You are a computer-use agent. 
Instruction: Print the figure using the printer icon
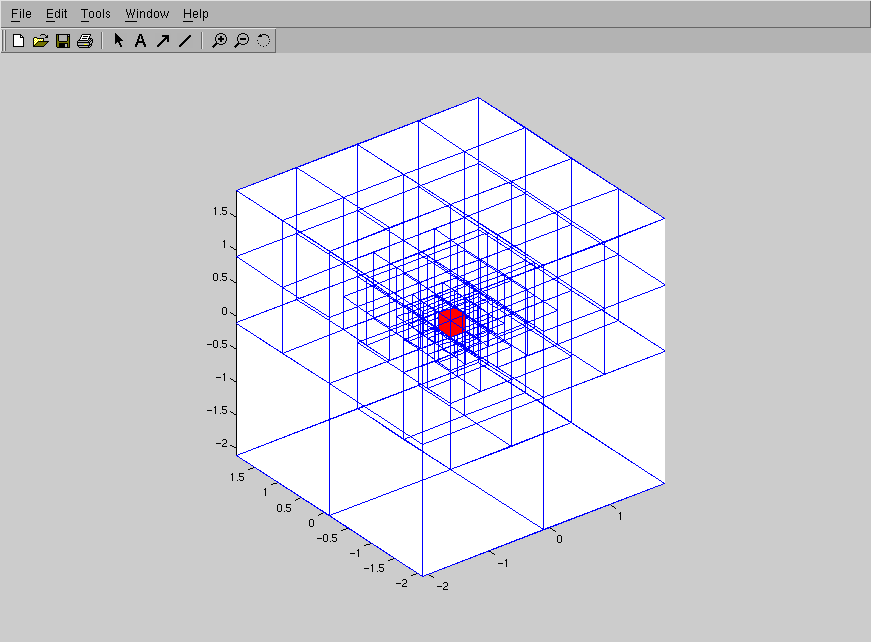pyautogui.click(x=85, y=41)
